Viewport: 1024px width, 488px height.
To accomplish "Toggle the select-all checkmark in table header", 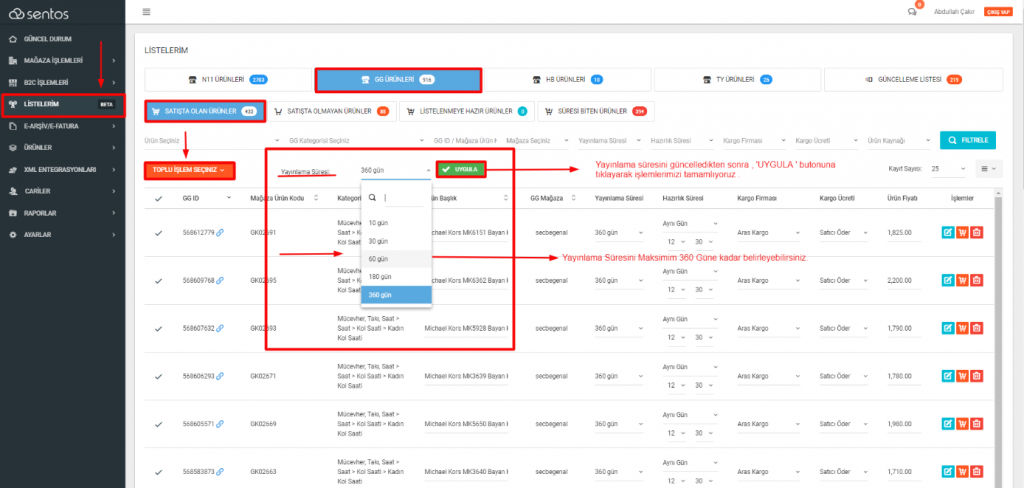I will (x=159, y=199).
